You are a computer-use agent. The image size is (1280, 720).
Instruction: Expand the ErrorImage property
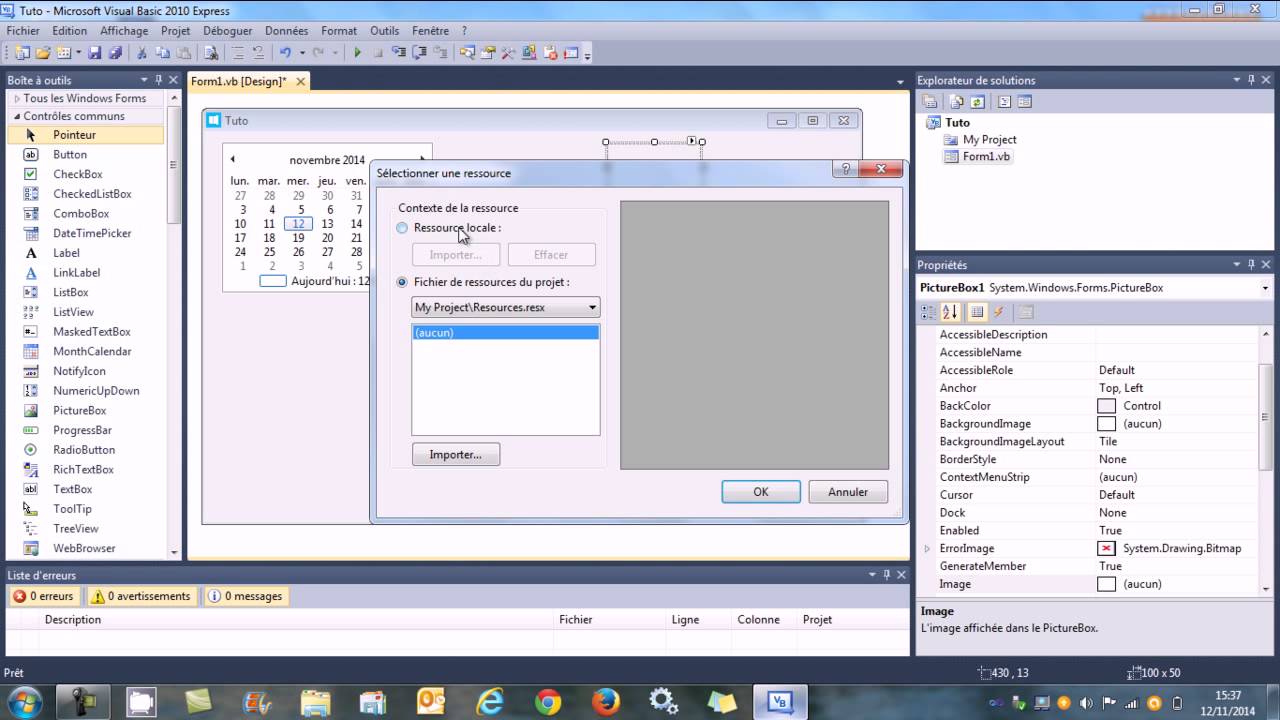point(927,548)
